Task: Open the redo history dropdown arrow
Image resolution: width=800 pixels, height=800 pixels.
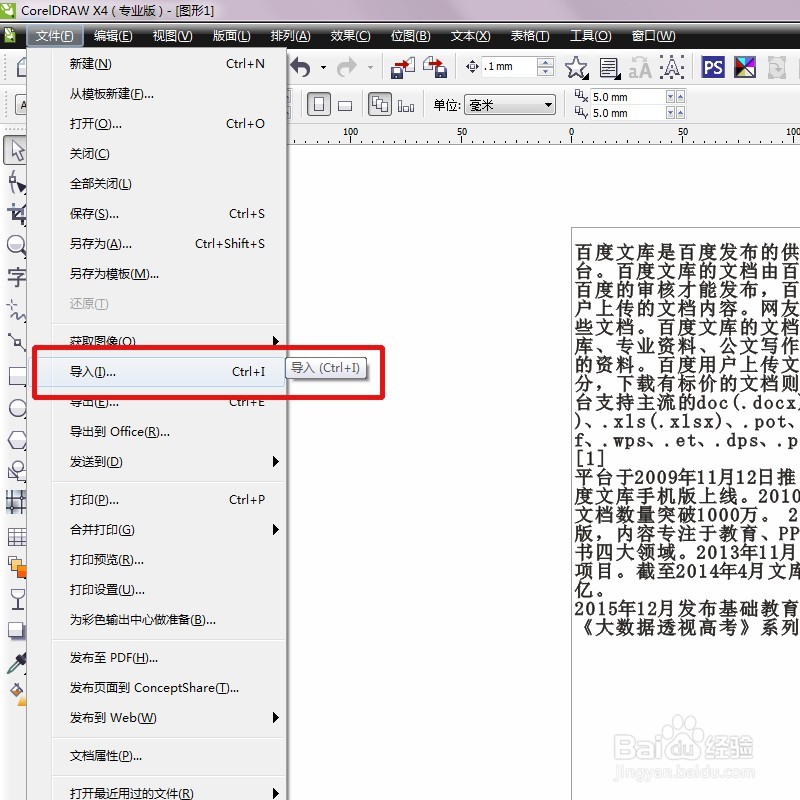Action: click(x=370, y=67)
